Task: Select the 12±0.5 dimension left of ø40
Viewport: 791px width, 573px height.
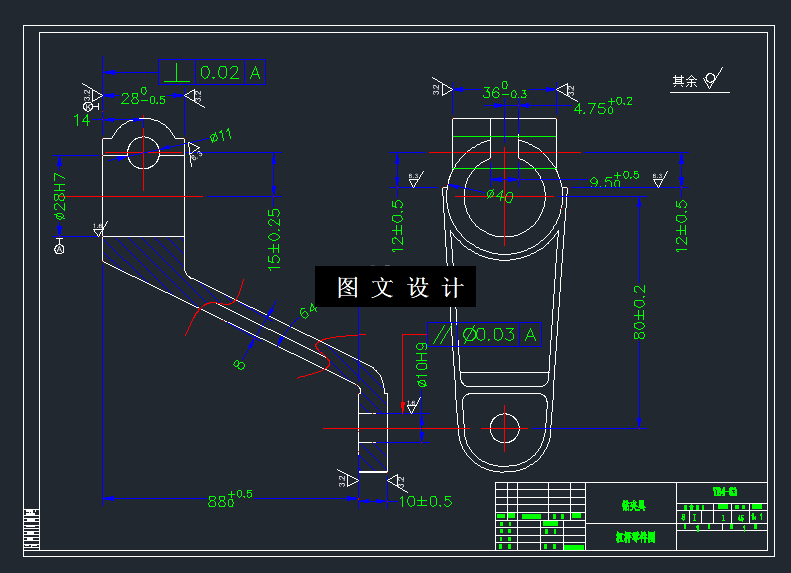Action: coord(398,226)
